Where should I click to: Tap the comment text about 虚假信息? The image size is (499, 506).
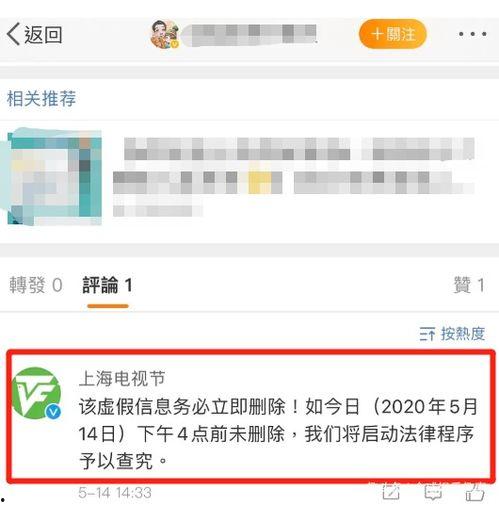click(x=278, y=434)
